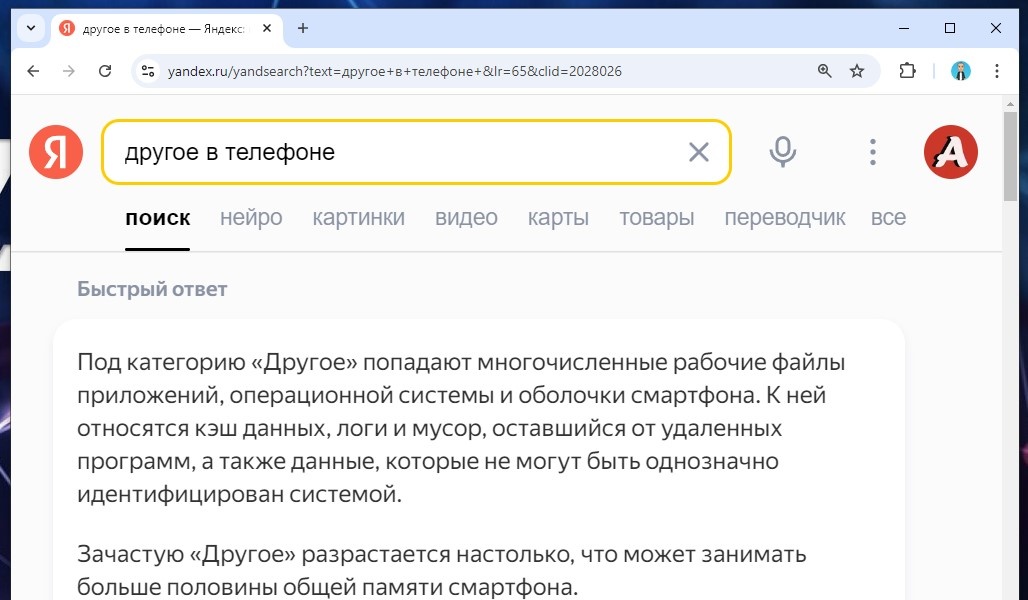Bookmark the page with the star icon
Image resolution: width=1028 pixels, height=600 pixels.
(856, 71)
